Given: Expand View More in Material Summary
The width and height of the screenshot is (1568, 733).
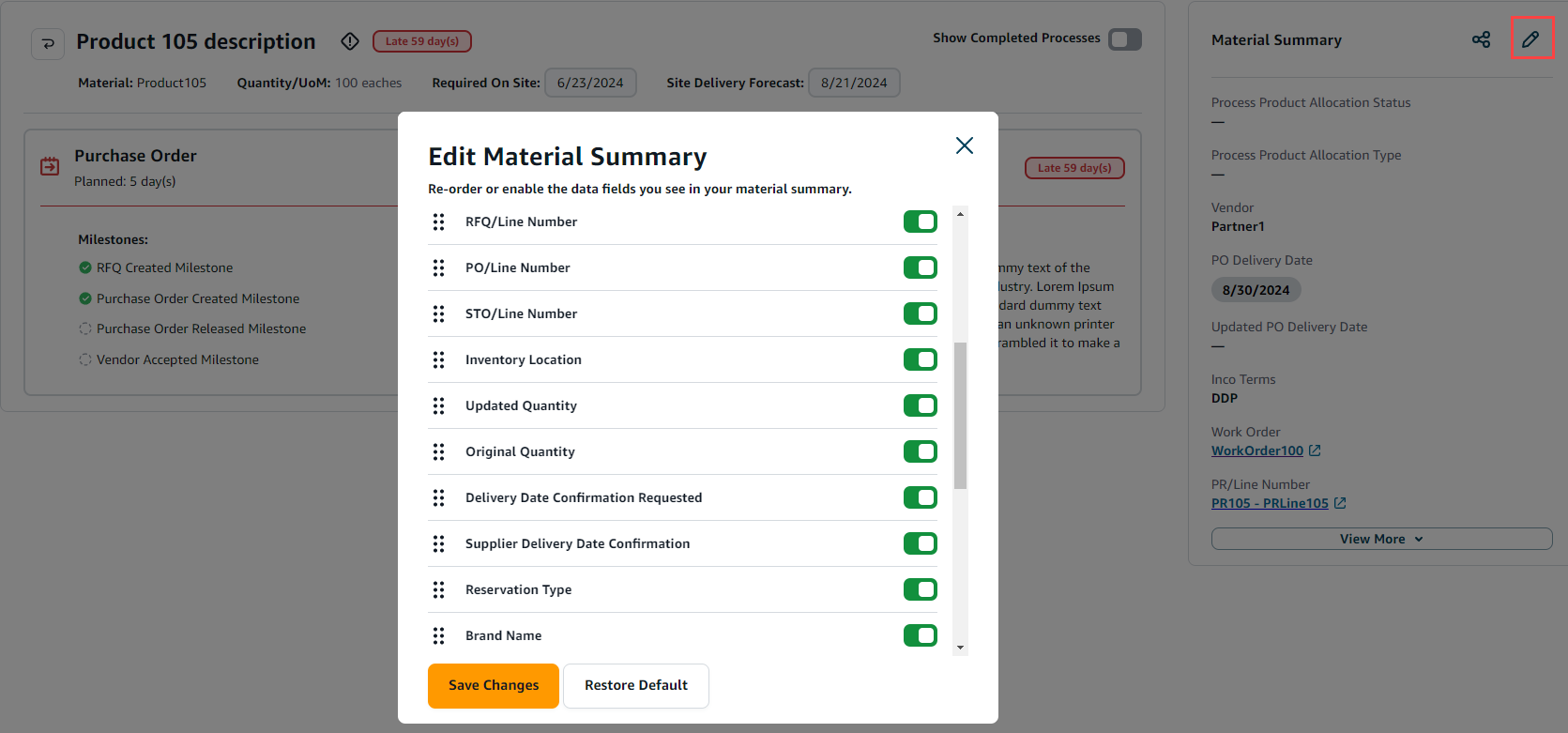Looking at the screenshot, I should pos(1380,539).
